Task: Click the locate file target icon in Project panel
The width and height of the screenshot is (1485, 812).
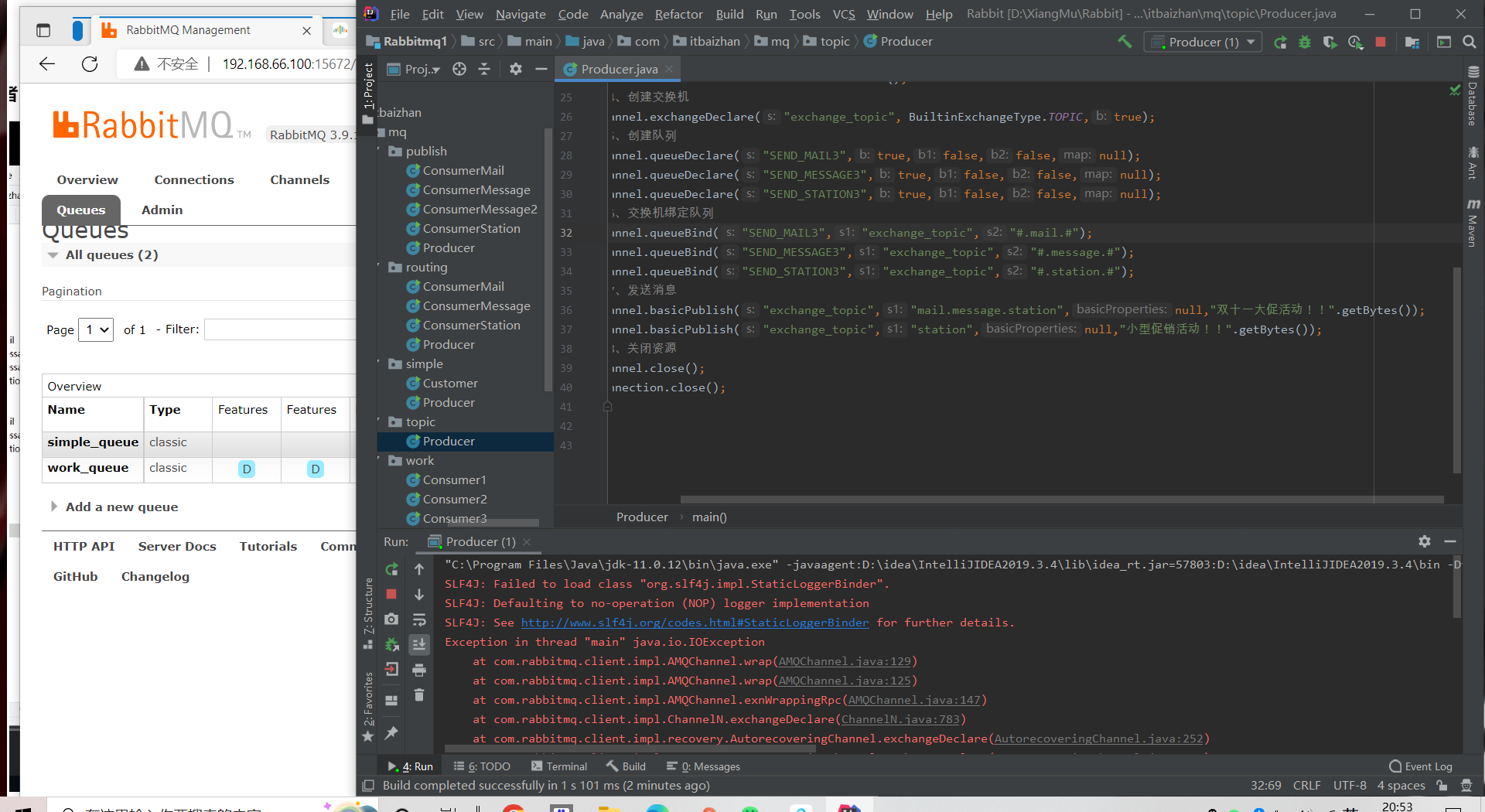Action: click(x=459, y=69)
